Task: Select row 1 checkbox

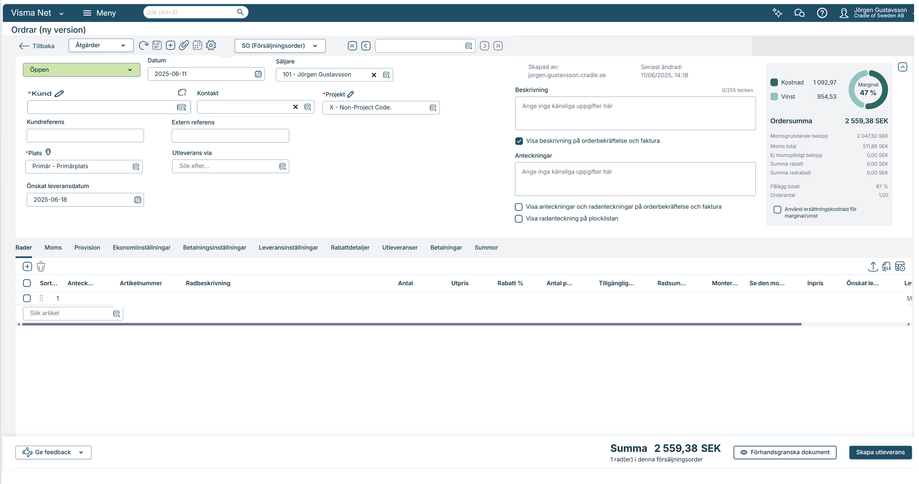Action: coord(27,298)
